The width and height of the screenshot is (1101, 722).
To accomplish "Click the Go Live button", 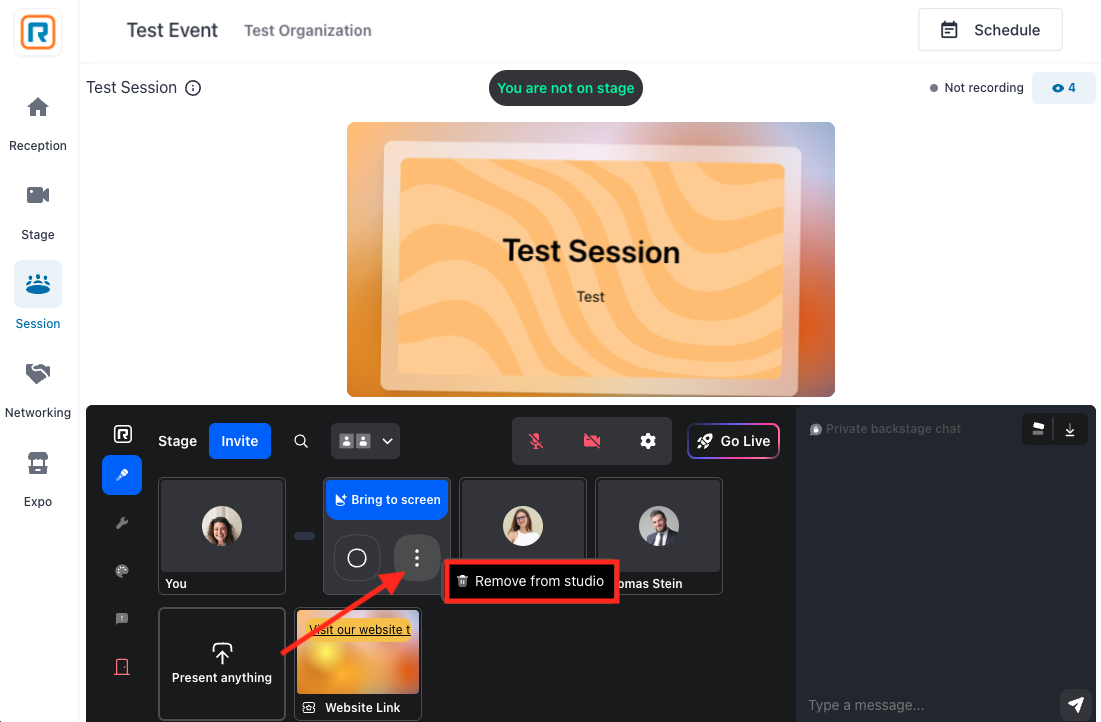I will point(733,441).
